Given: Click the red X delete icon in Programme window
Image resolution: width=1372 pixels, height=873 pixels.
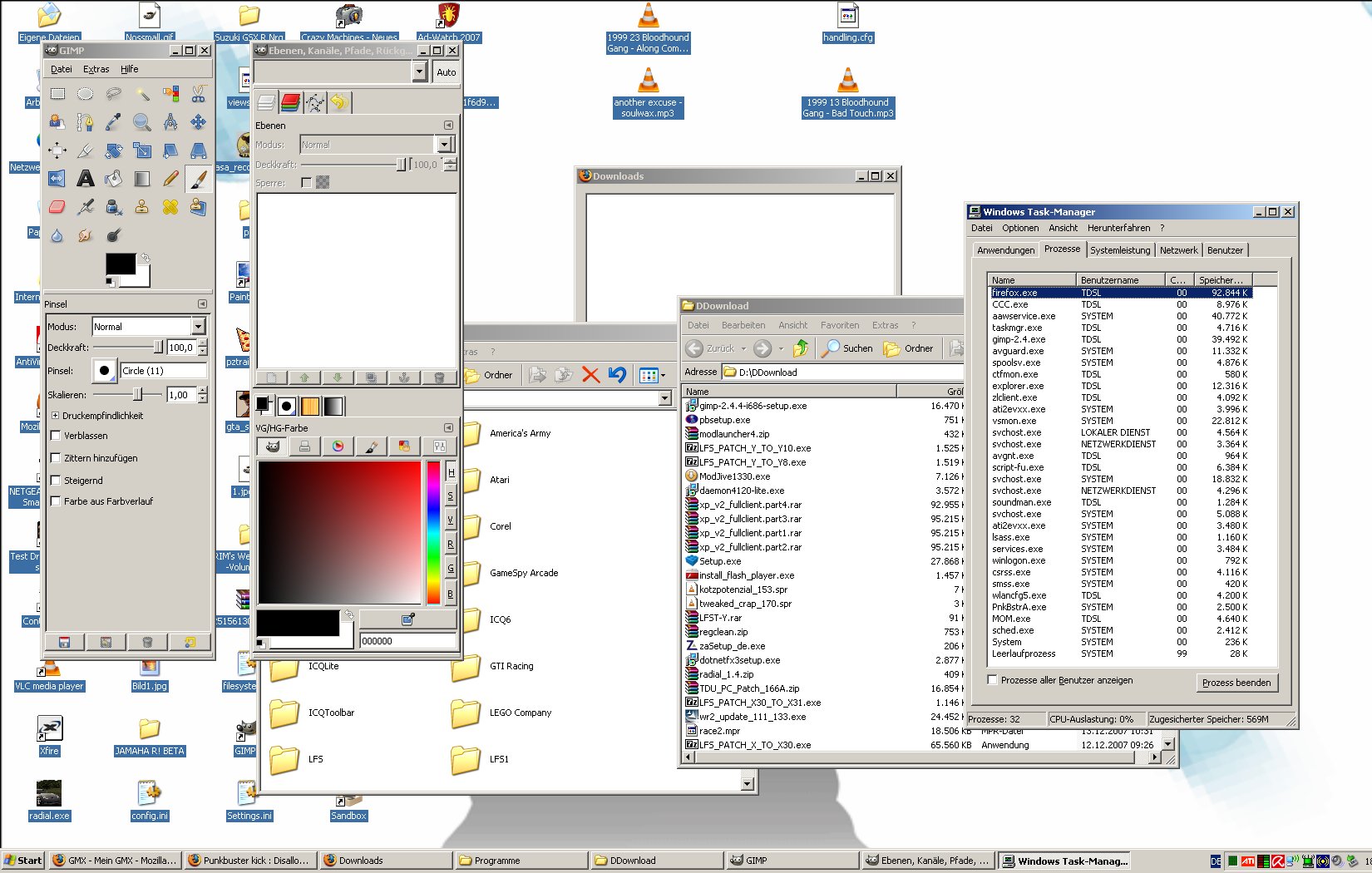Looking at the screenshot, I should (590, 375).
